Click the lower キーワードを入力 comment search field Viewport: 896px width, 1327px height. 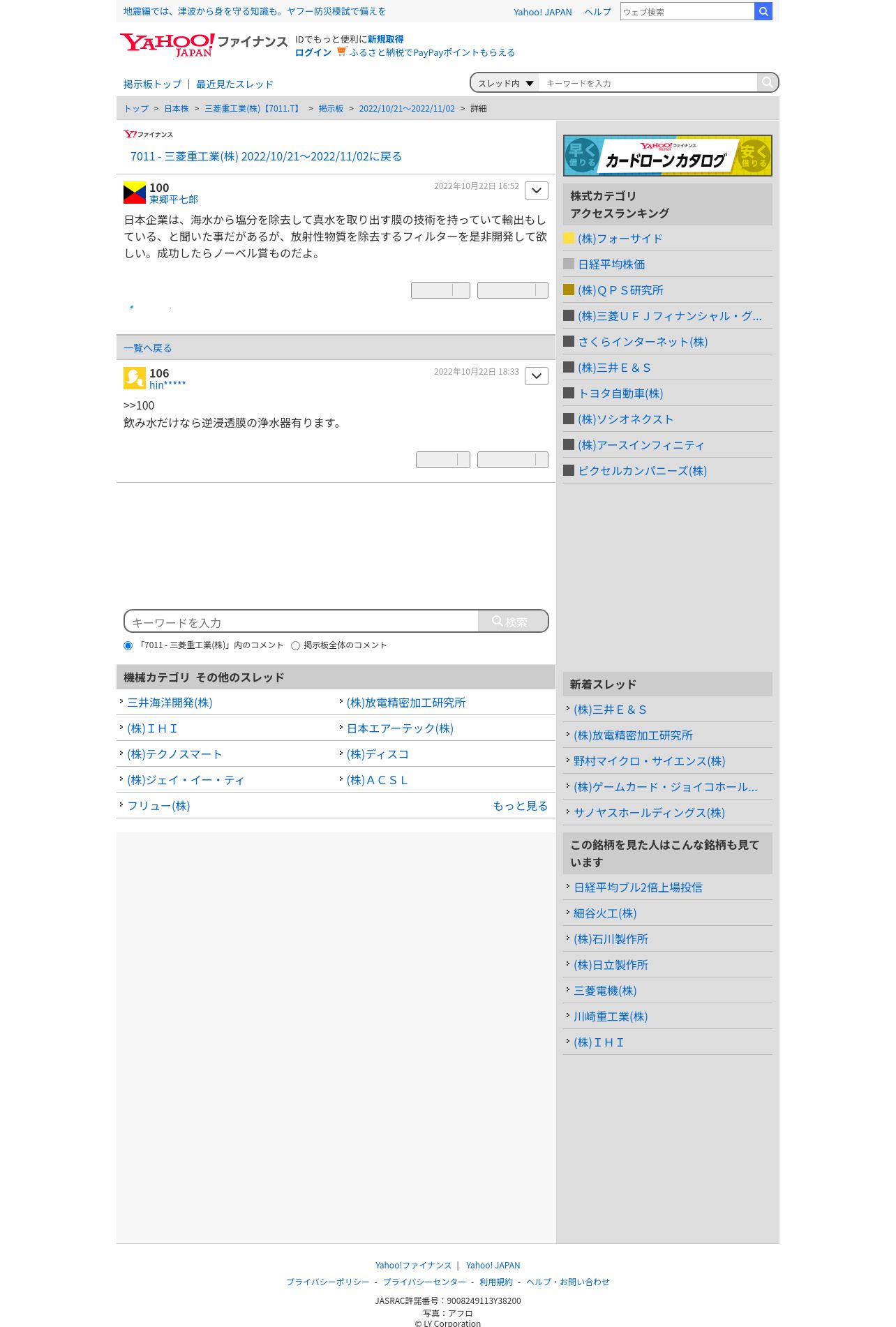[301, 622]
